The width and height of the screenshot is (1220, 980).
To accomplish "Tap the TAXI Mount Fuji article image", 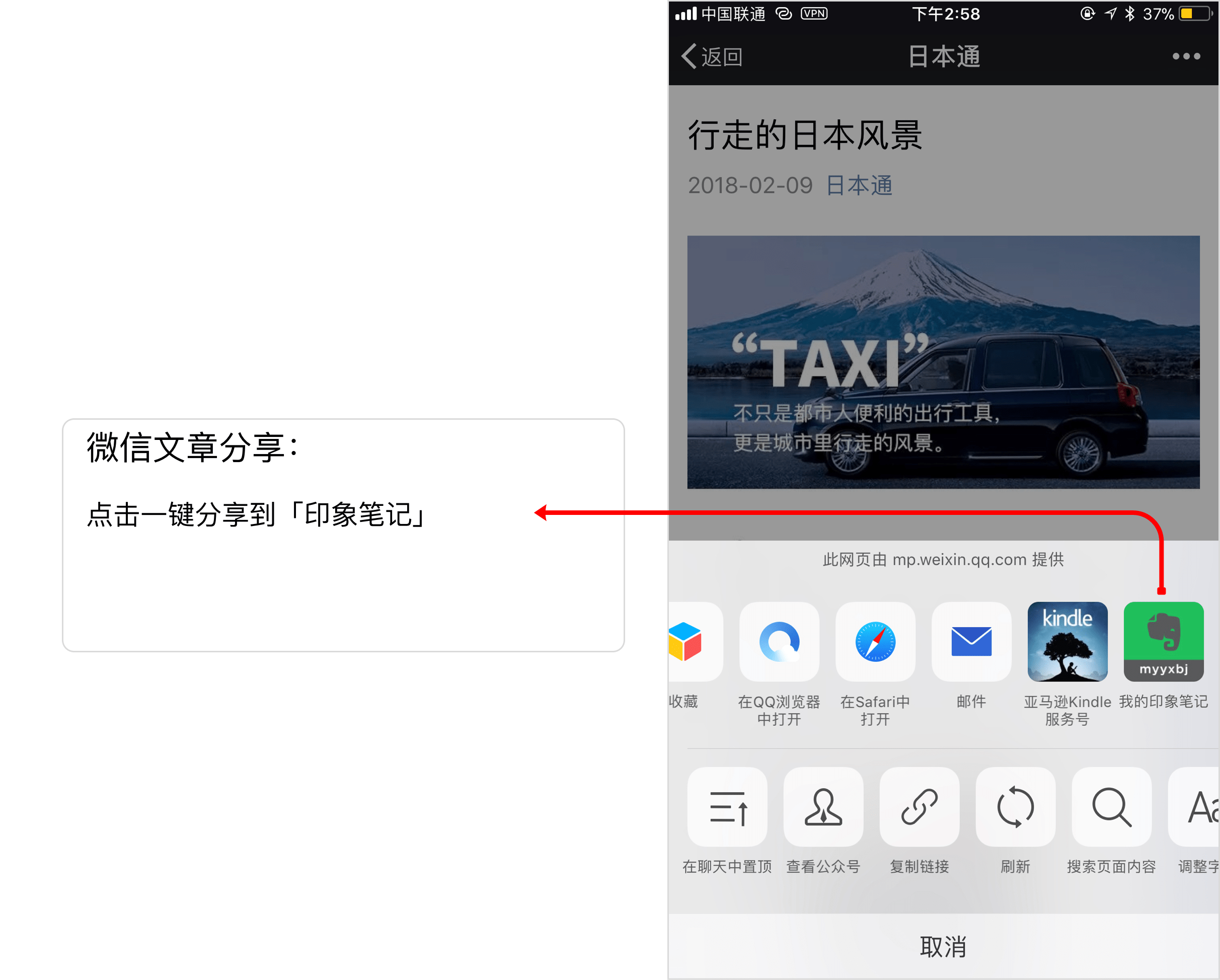I will tap(943, 362).
